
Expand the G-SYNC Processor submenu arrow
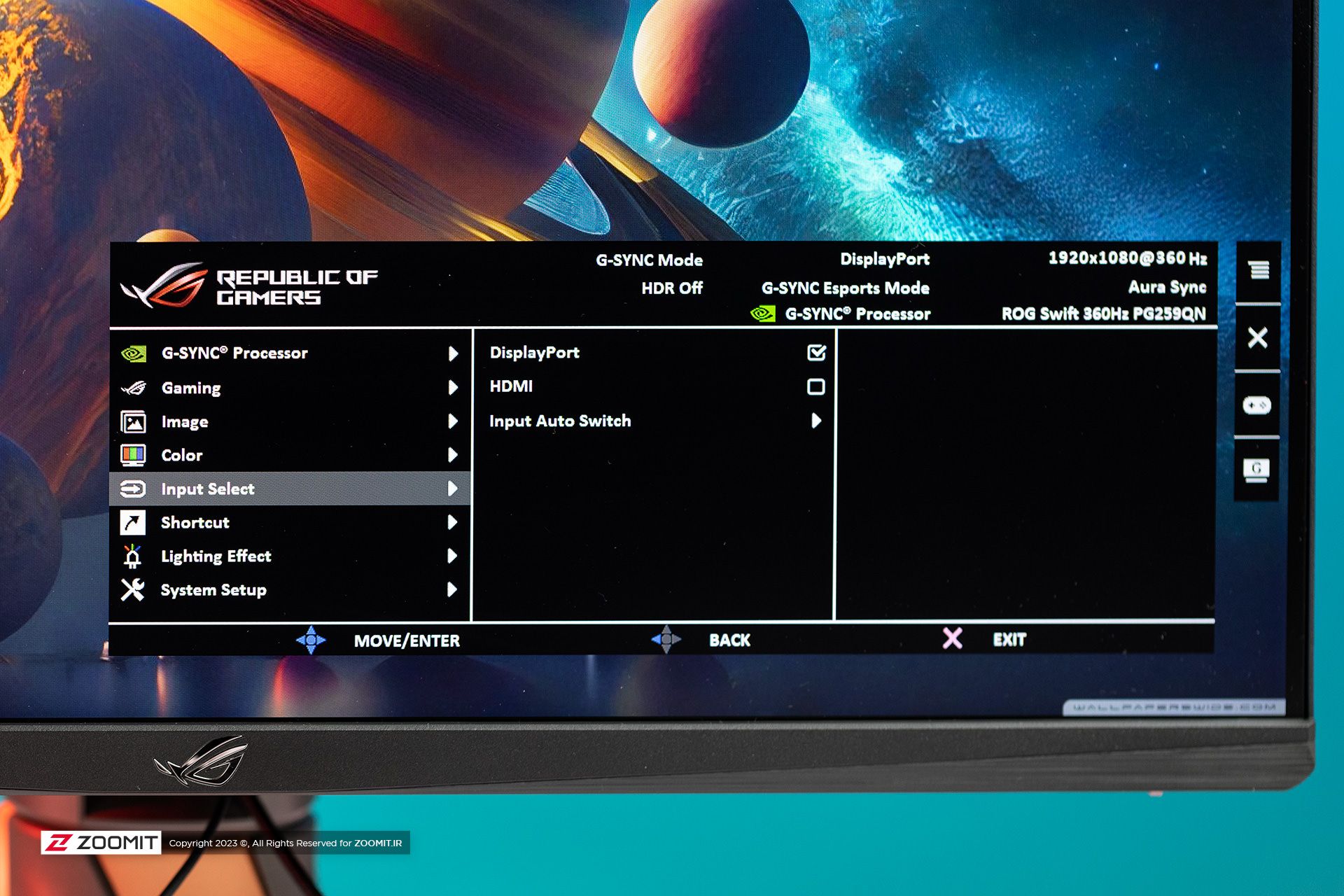453,353
